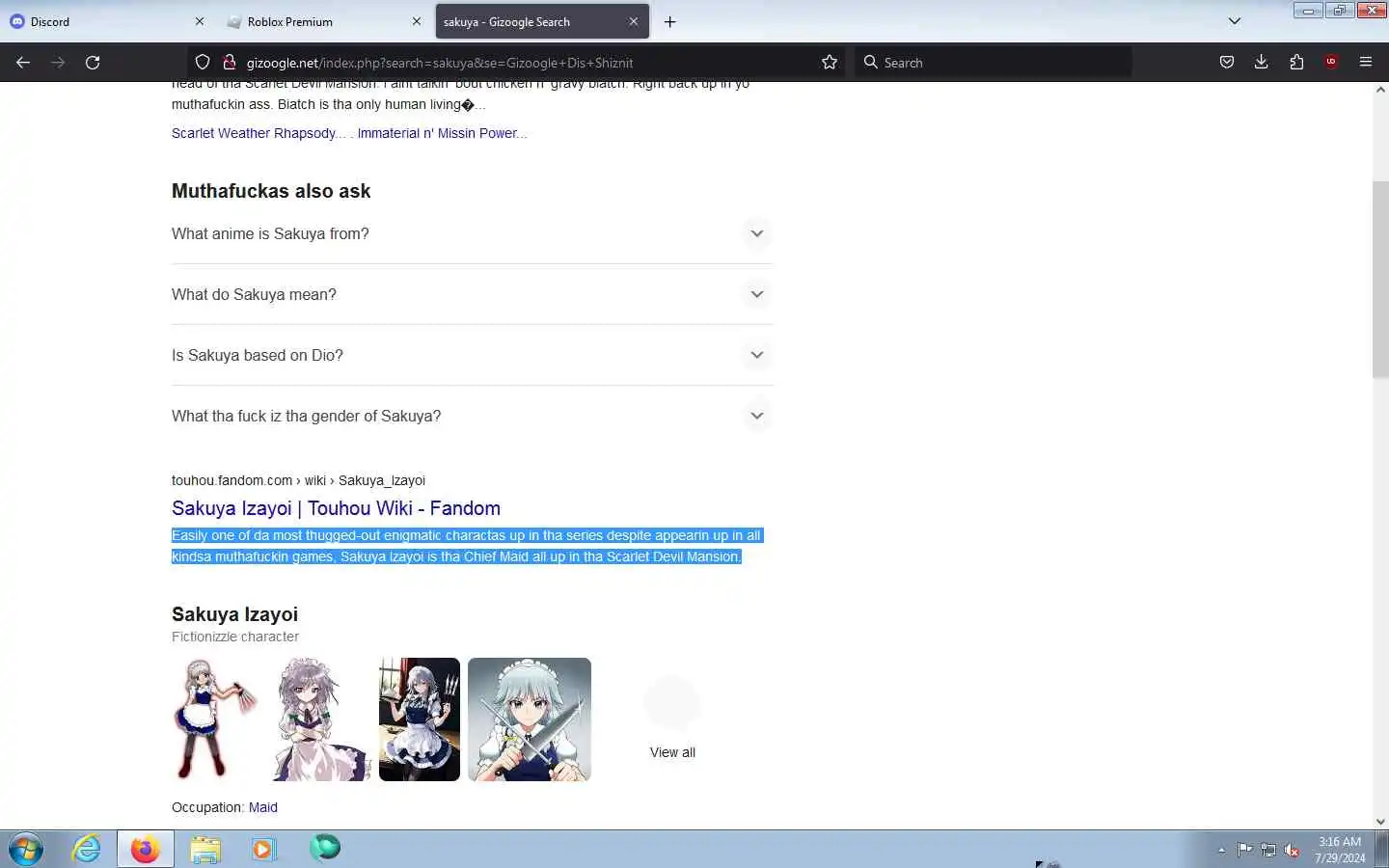1389x868 pixels.
Task: Bookmark this page with star icon
Action: coord(830,62)
